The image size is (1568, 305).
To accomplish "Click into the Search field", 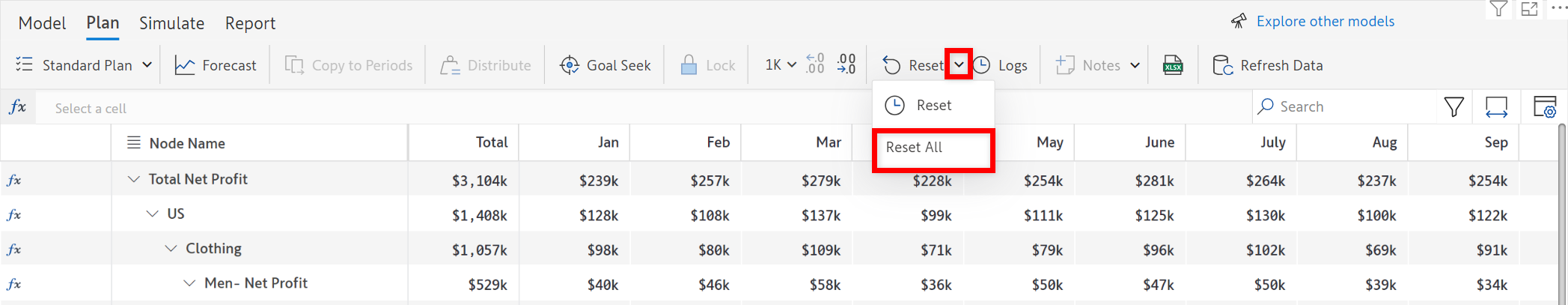I will click(1347, 107).
